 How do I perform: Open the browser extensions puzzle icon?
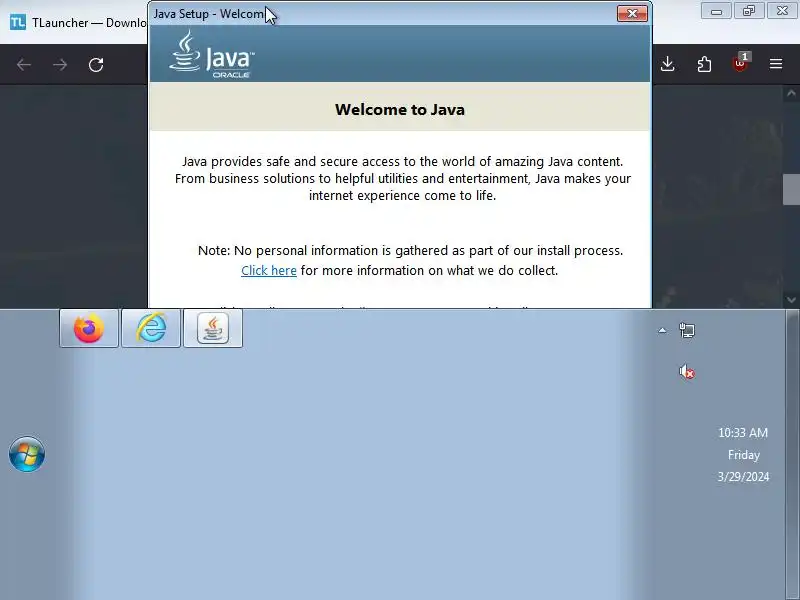[704, 64]
